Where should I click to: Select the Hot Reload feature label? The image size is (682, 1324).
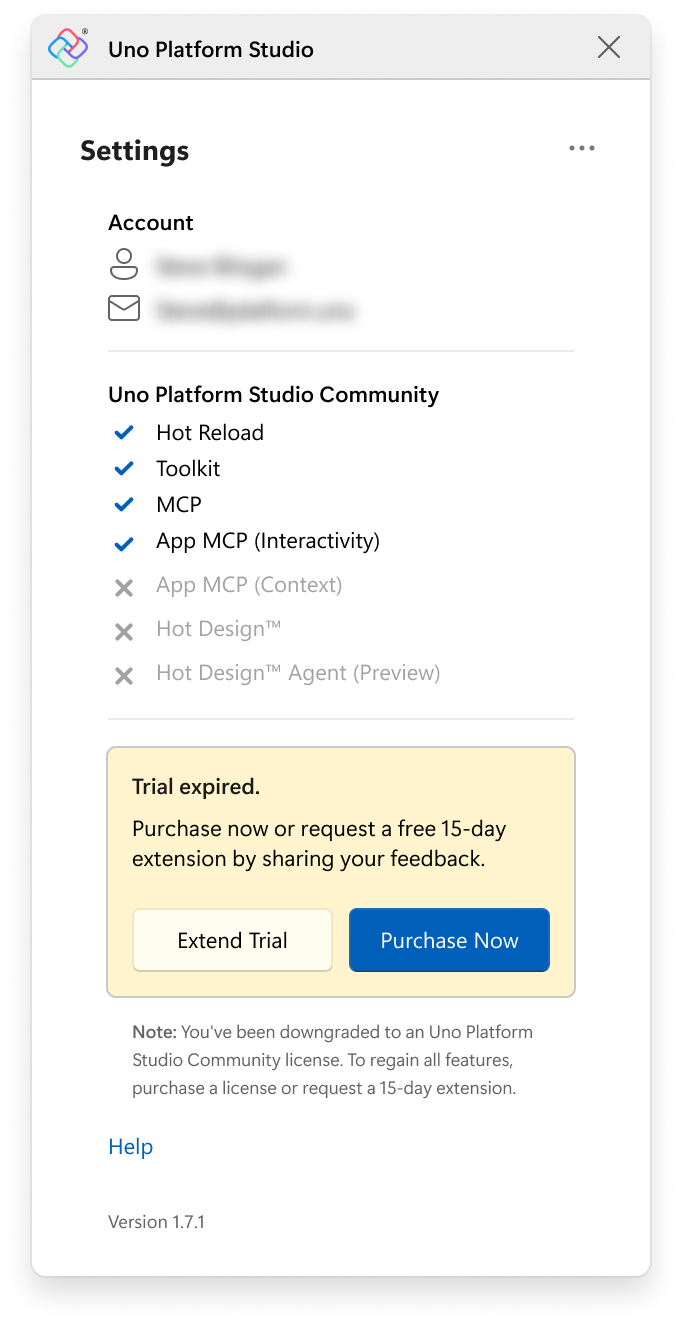click(x=210, y=433)
